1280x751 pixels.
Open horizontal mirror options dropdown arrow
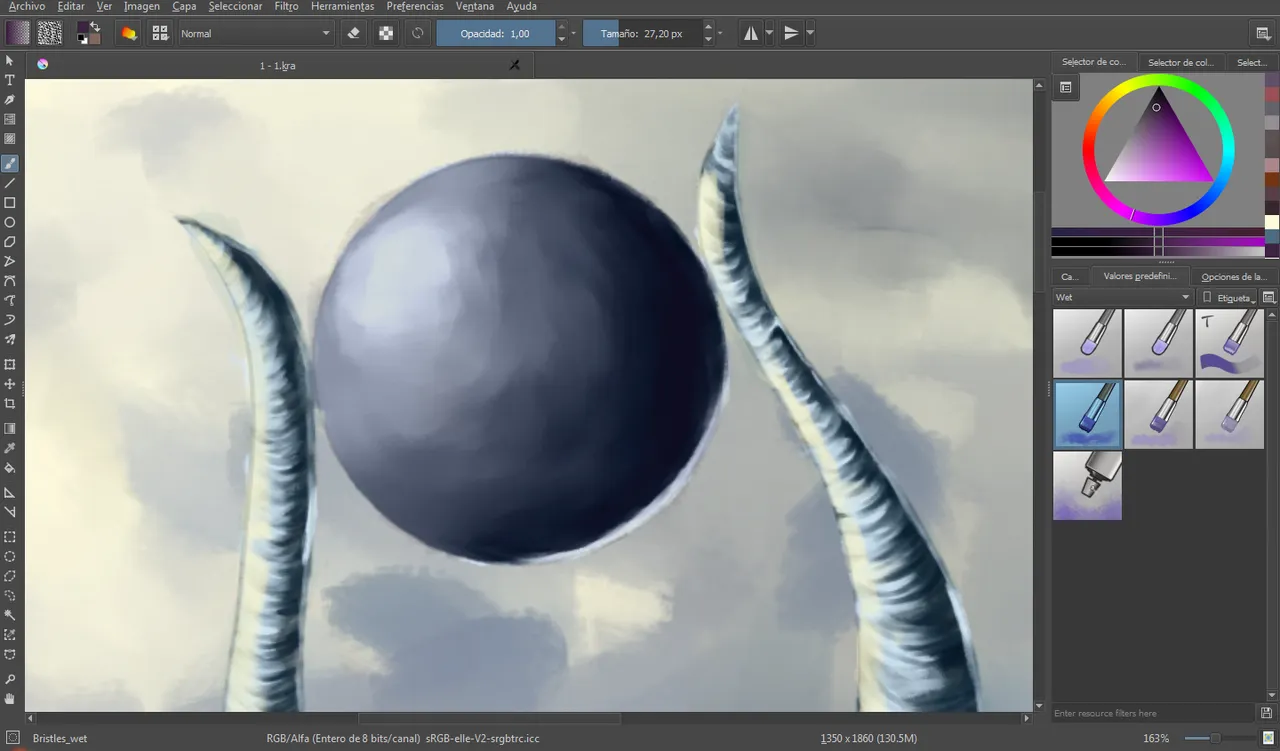tap(769, 33)
